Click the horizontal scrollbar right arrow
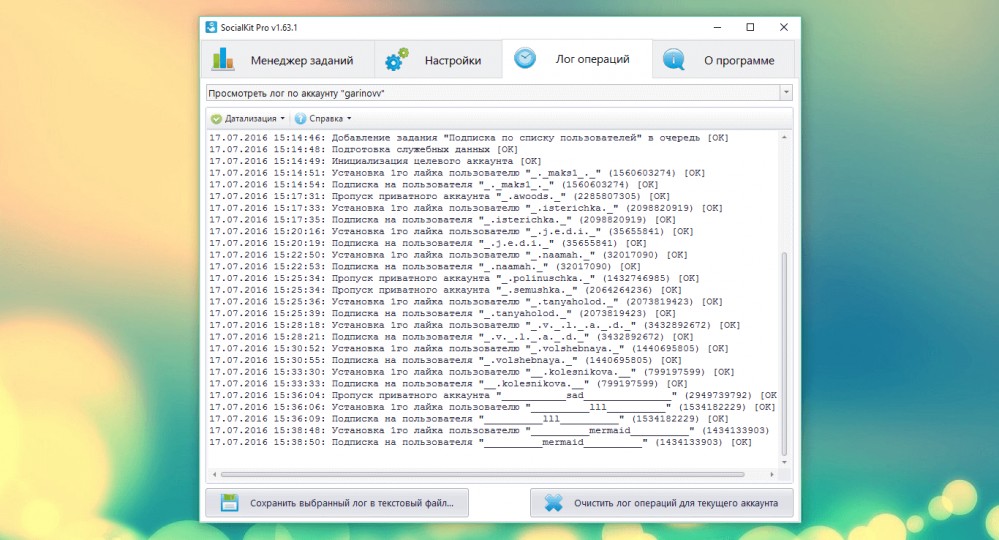The image size is (999, 540). (x=772, y=474)
